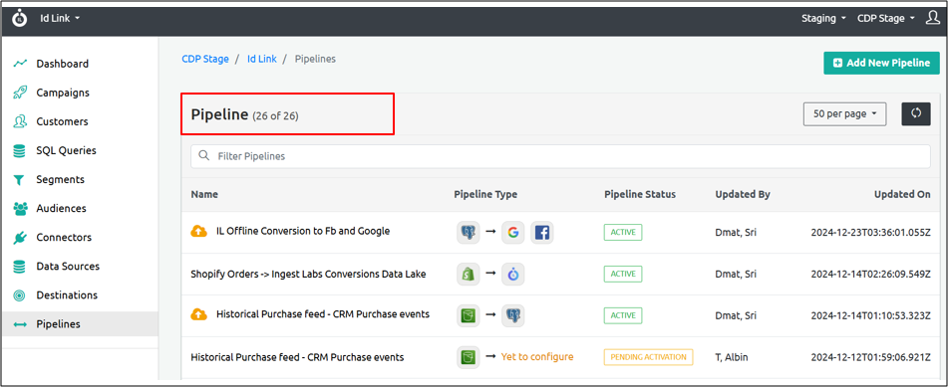Screen dimensions: 948x387
Task: Go to Campaigns in the sidebar
Action: (63, 93)
